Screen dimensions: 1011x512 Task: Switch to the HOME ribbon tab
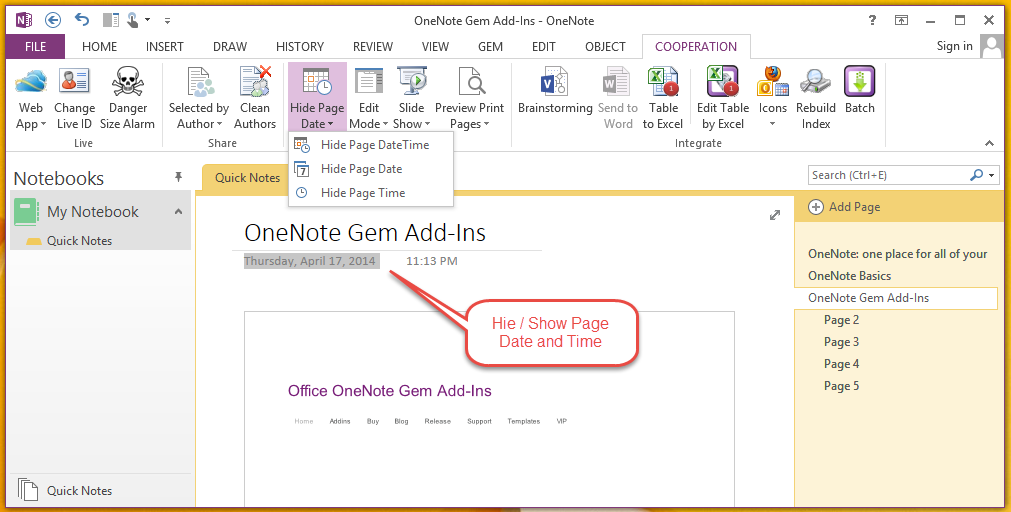99,46
